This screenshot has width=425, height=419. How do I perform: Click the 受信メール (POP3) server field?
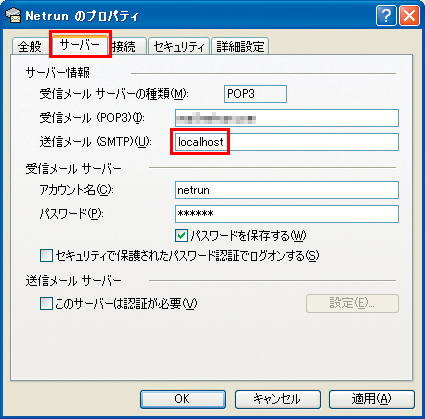click(287, 118)
